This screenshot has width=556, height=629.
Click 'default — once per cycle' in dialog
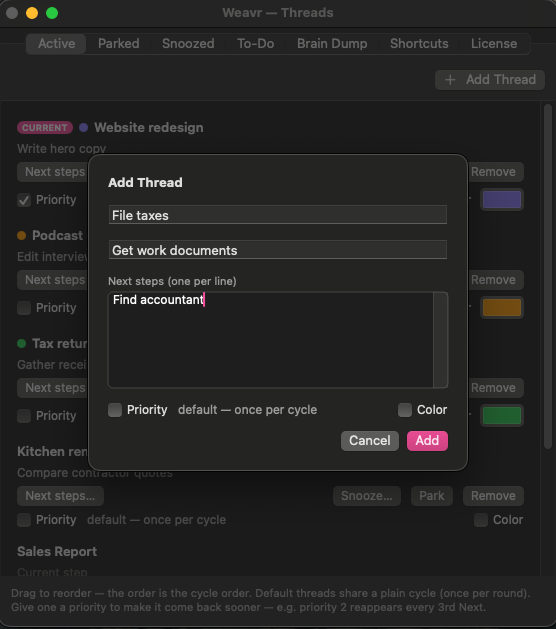[248, 410]
